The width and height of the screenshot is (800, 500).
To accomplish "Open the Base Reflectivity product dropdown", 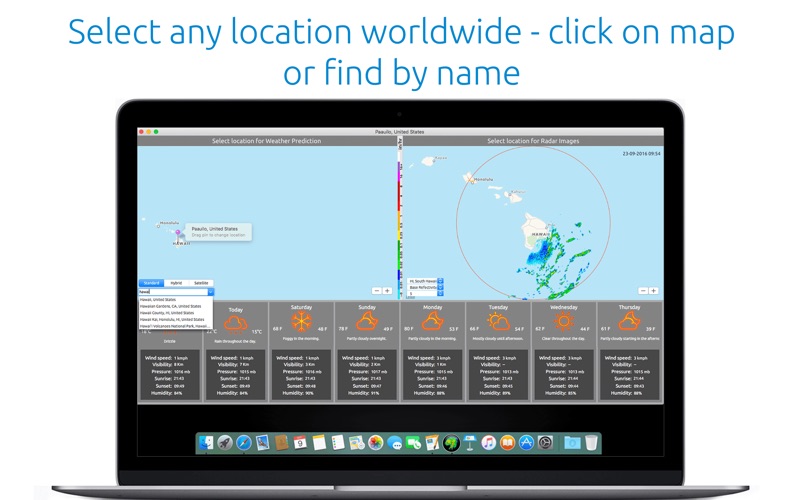I will [426, 287].
